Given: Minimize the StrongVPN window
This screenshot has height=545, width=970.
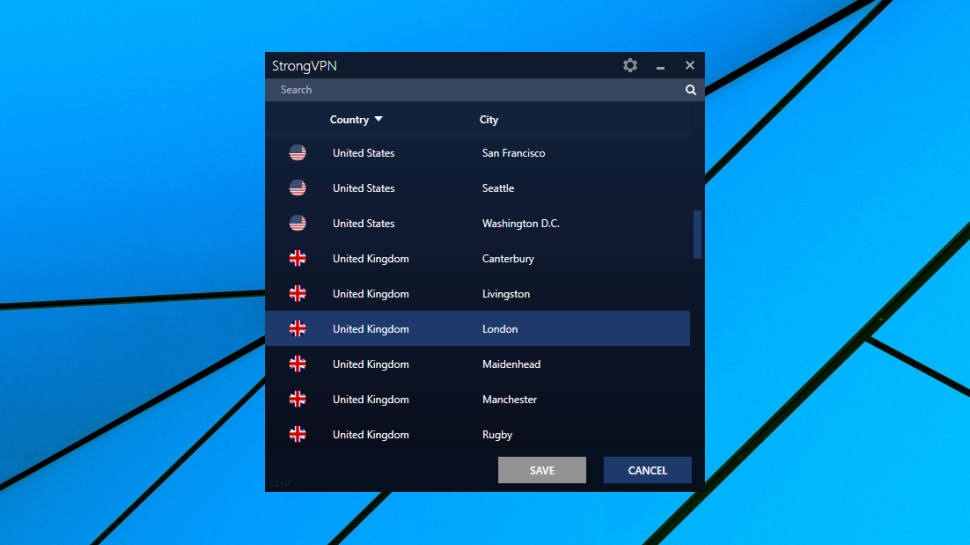Looking at the screenshot, I should 660,66.
